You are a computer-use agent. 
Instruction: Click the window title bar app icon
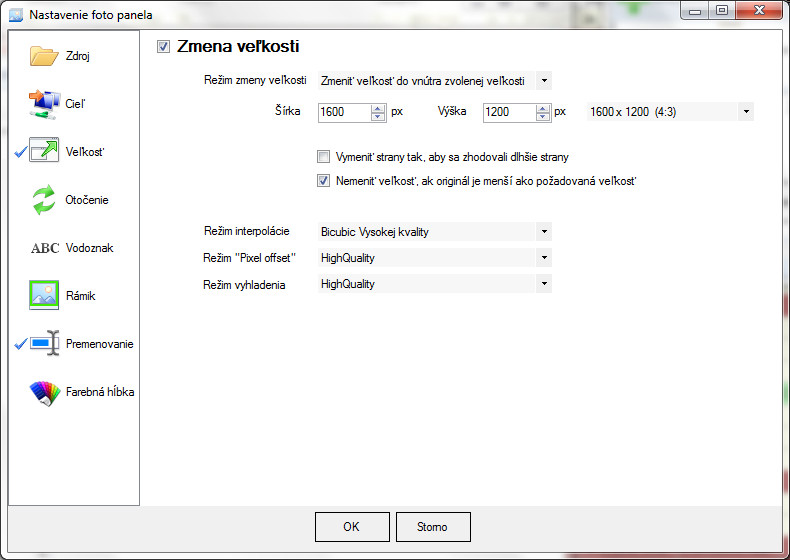tap(16, 15)
